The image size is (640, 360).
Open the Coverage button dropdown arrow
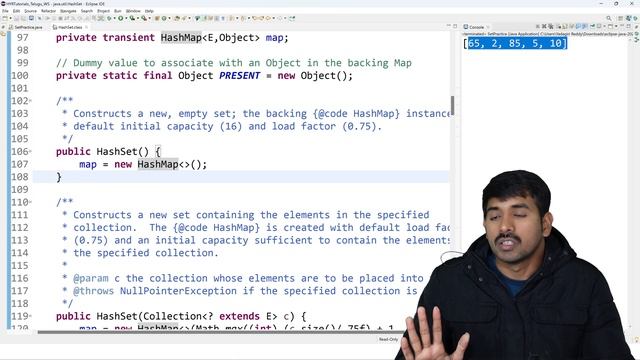138,18
